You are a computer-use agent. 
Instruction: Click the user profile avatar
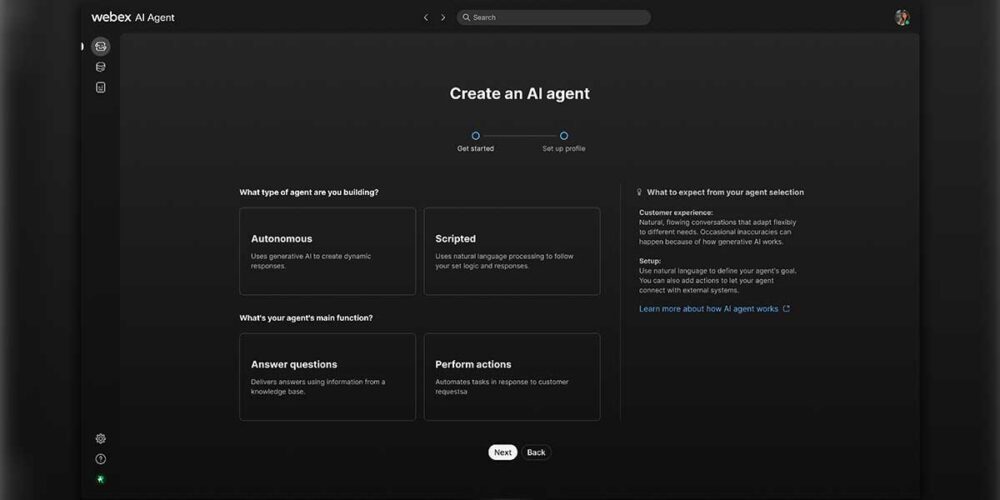click(x=902, y=17)
